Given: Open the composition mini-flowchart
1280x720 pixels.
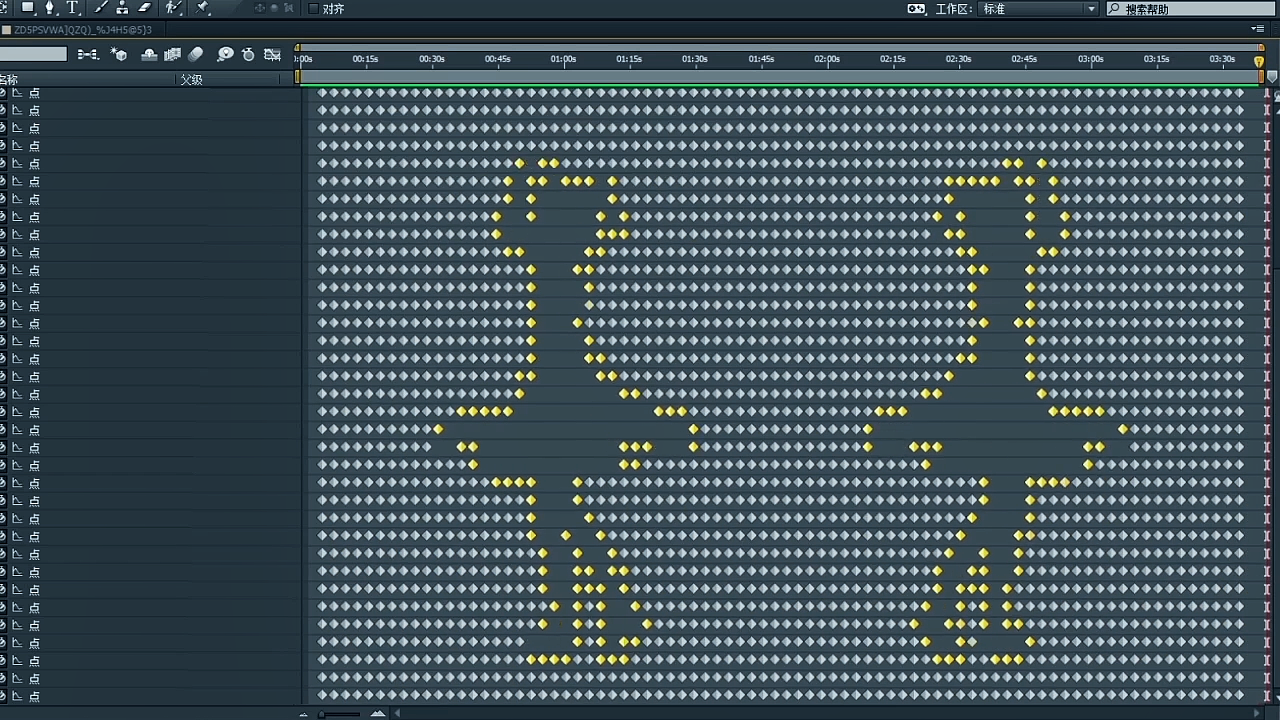Looking at the screenshot, I should [x=88, y=54].
